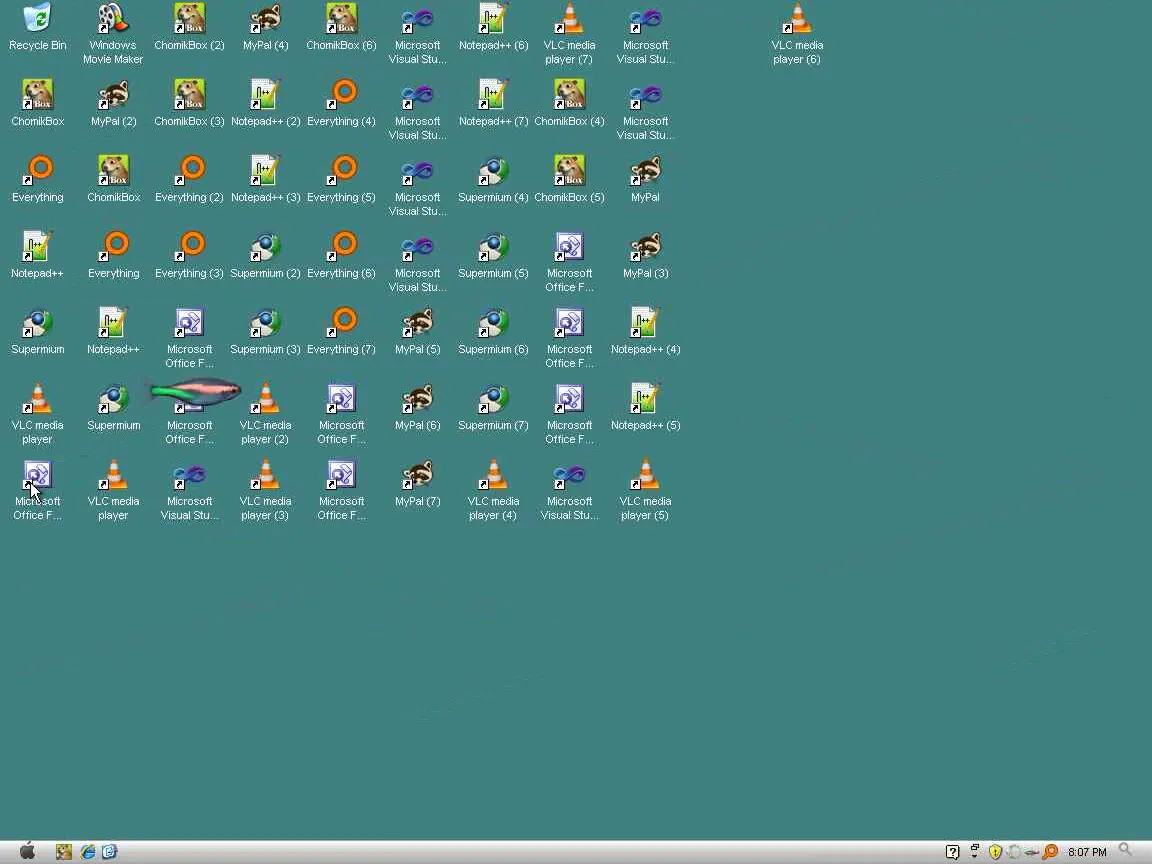1152x864 pixels.
Task: Select the Supermium (7) shortcut
Action: 494,408
